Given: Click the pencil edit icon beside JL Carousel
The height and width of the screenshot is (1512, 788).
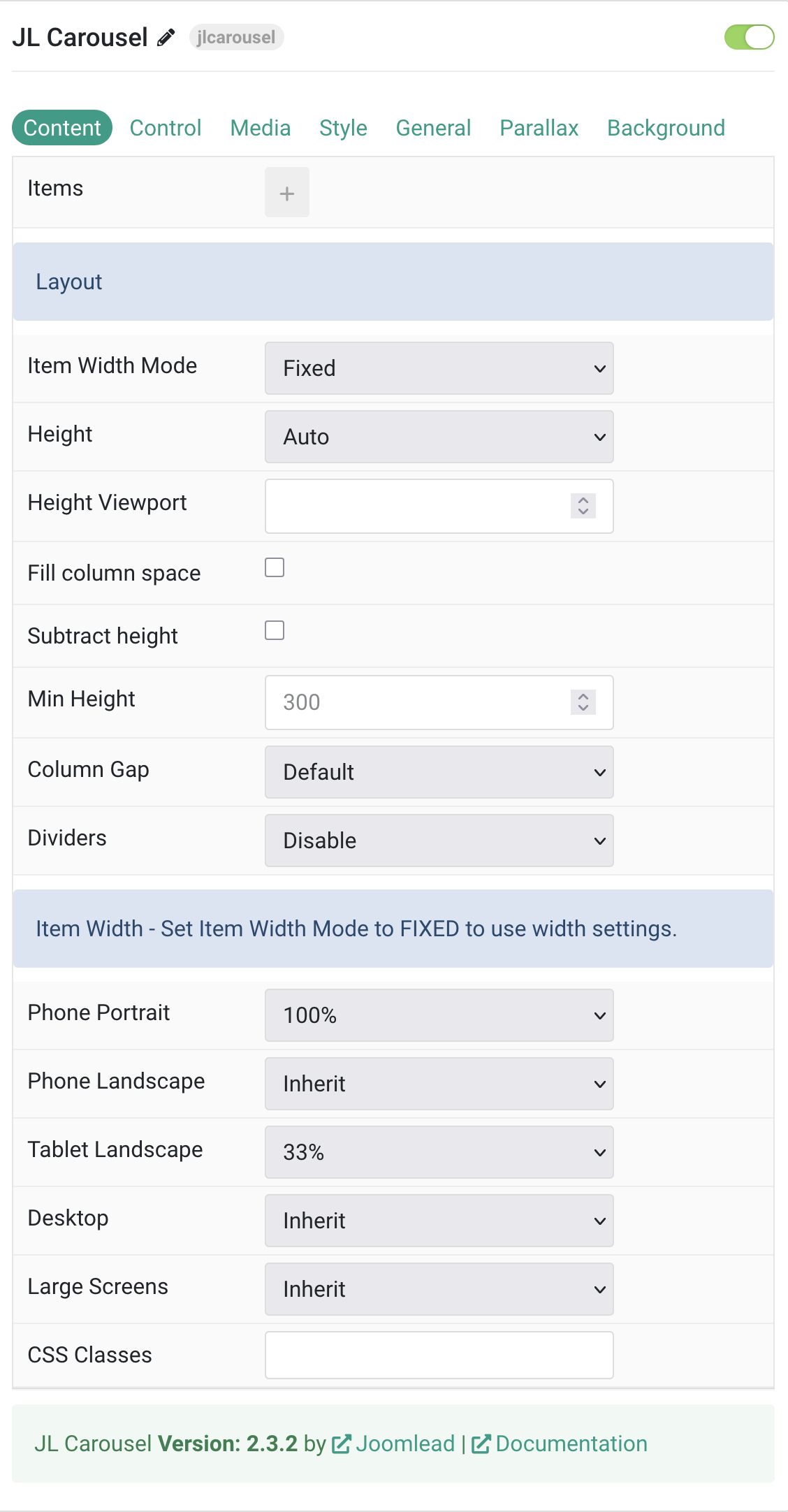Looking at the screenshot, I should tap(166, 38).
